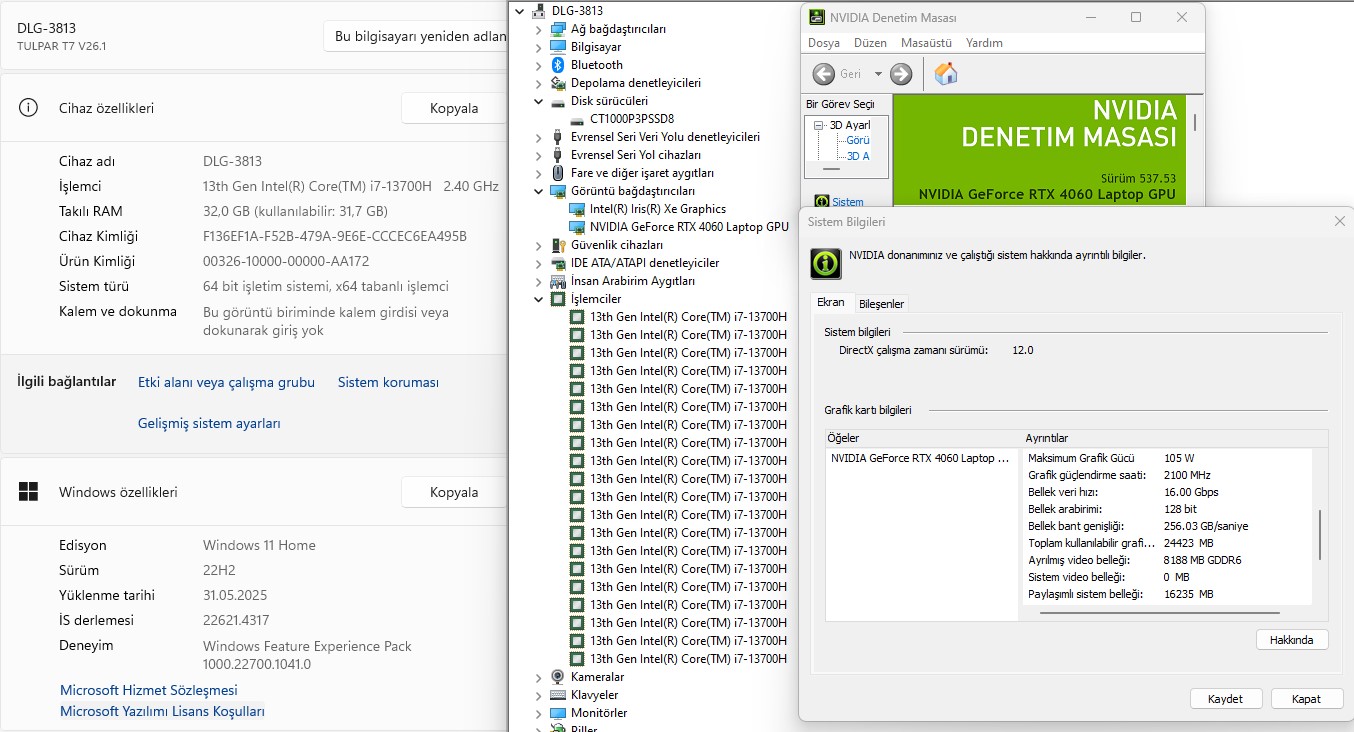Switch to the Bileşenler tab

click(881, 303)
